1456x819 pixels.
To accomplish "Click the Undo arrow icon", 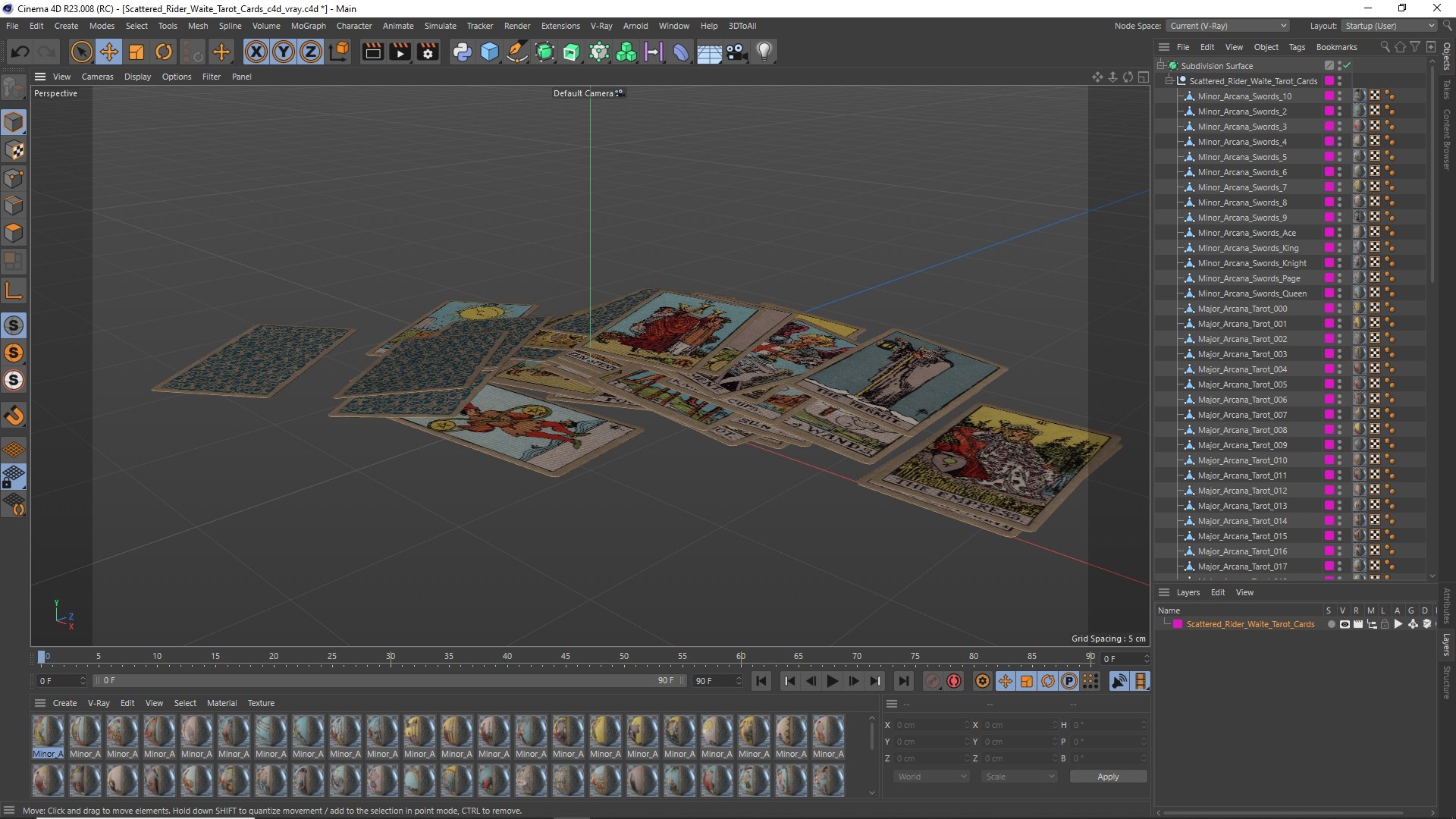I will (x=20, y=52).
